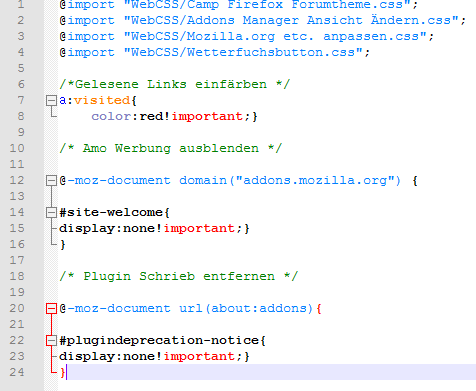476x391 pixels.
Task: Click line number 18 in the margin
Action: [x=17, y=276]
